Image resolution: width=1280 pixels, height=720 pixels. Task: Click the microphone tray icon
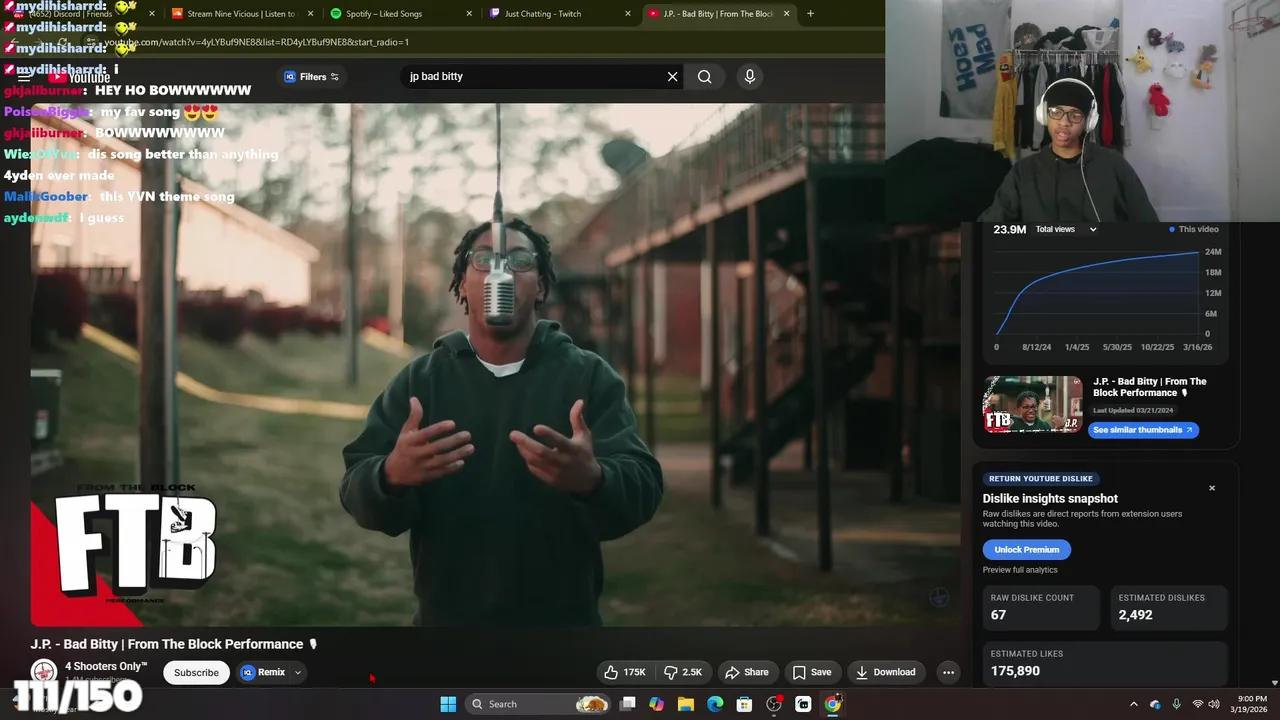pyautogui.click(x=1176, y=704)
